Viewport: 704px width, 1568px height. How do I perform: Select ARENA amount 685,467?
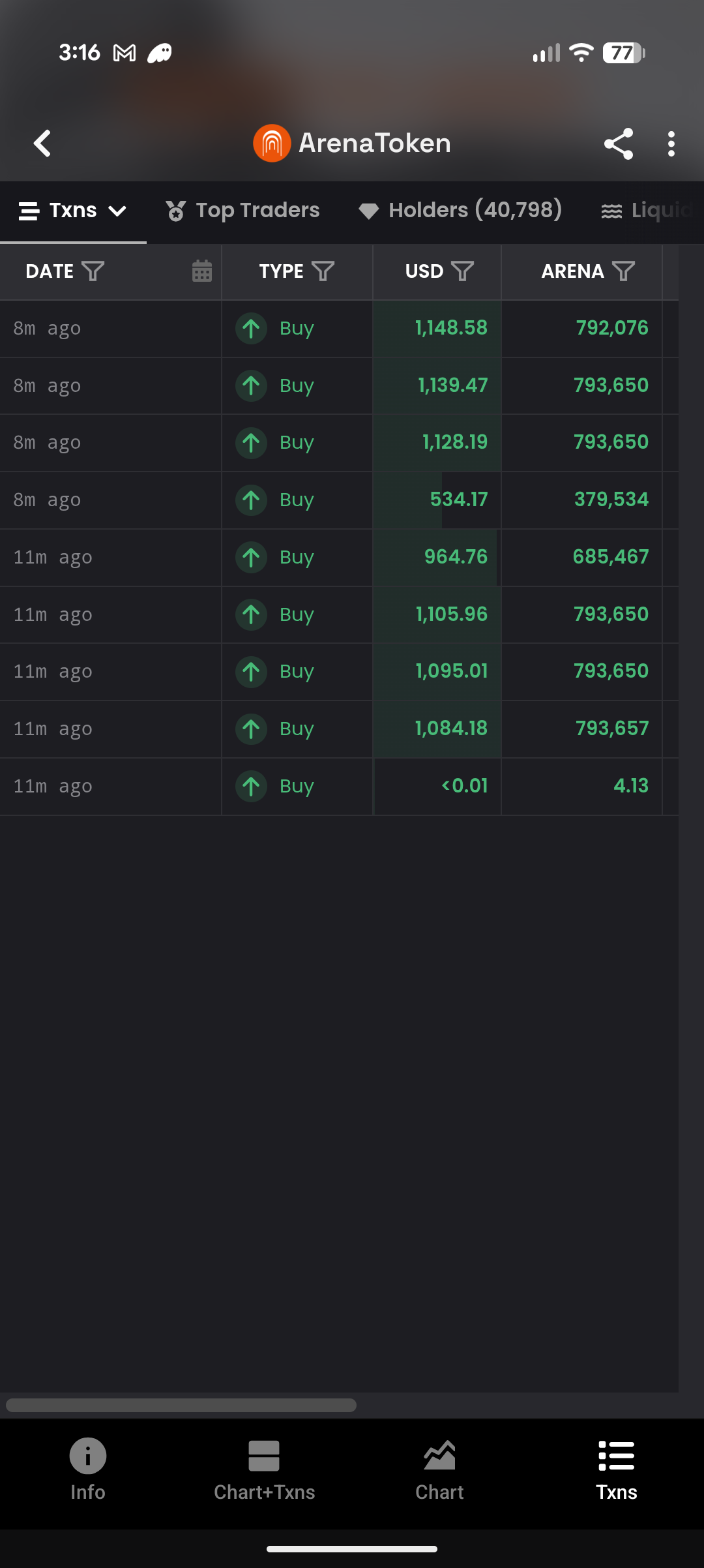tap(611, 557)
